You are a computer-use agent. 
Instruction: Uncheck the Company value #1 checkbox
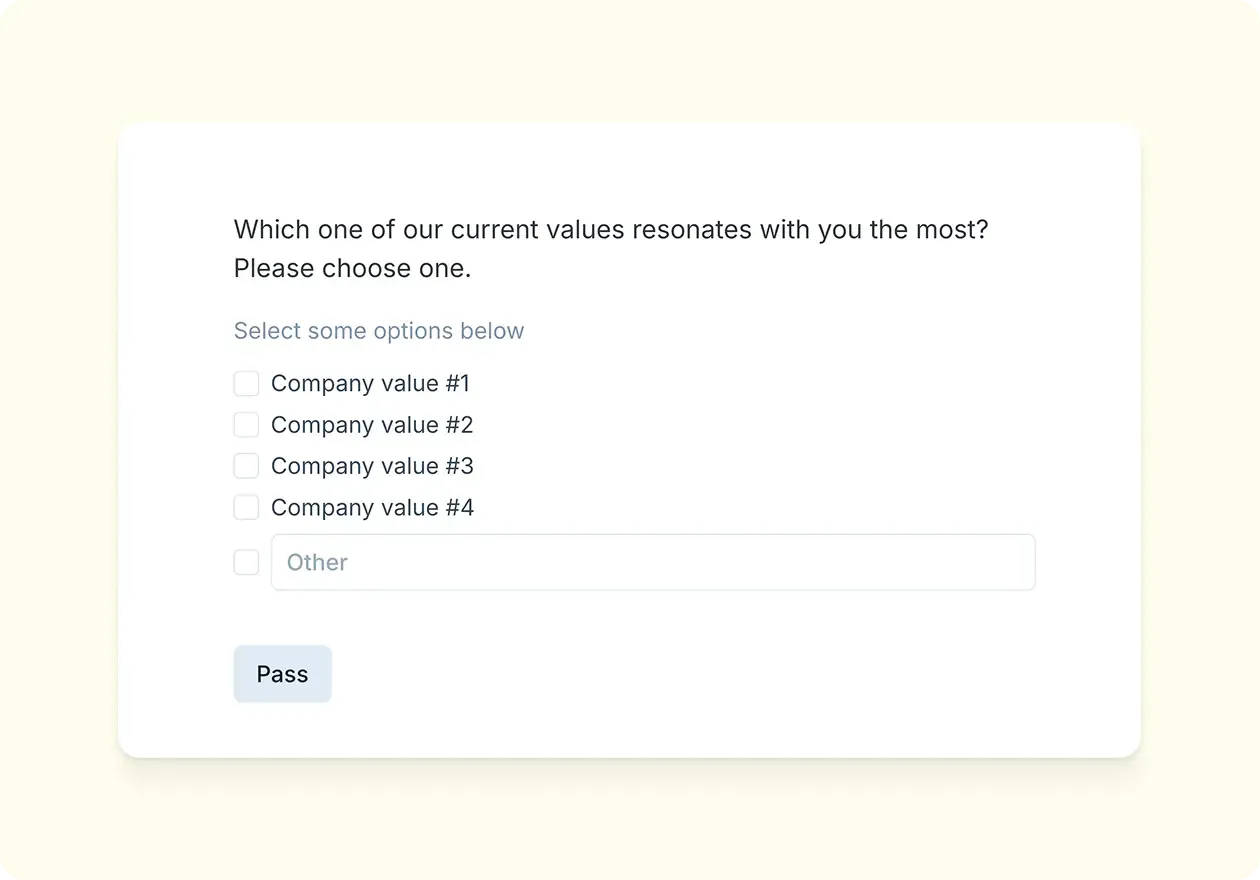tap(246, 383)
